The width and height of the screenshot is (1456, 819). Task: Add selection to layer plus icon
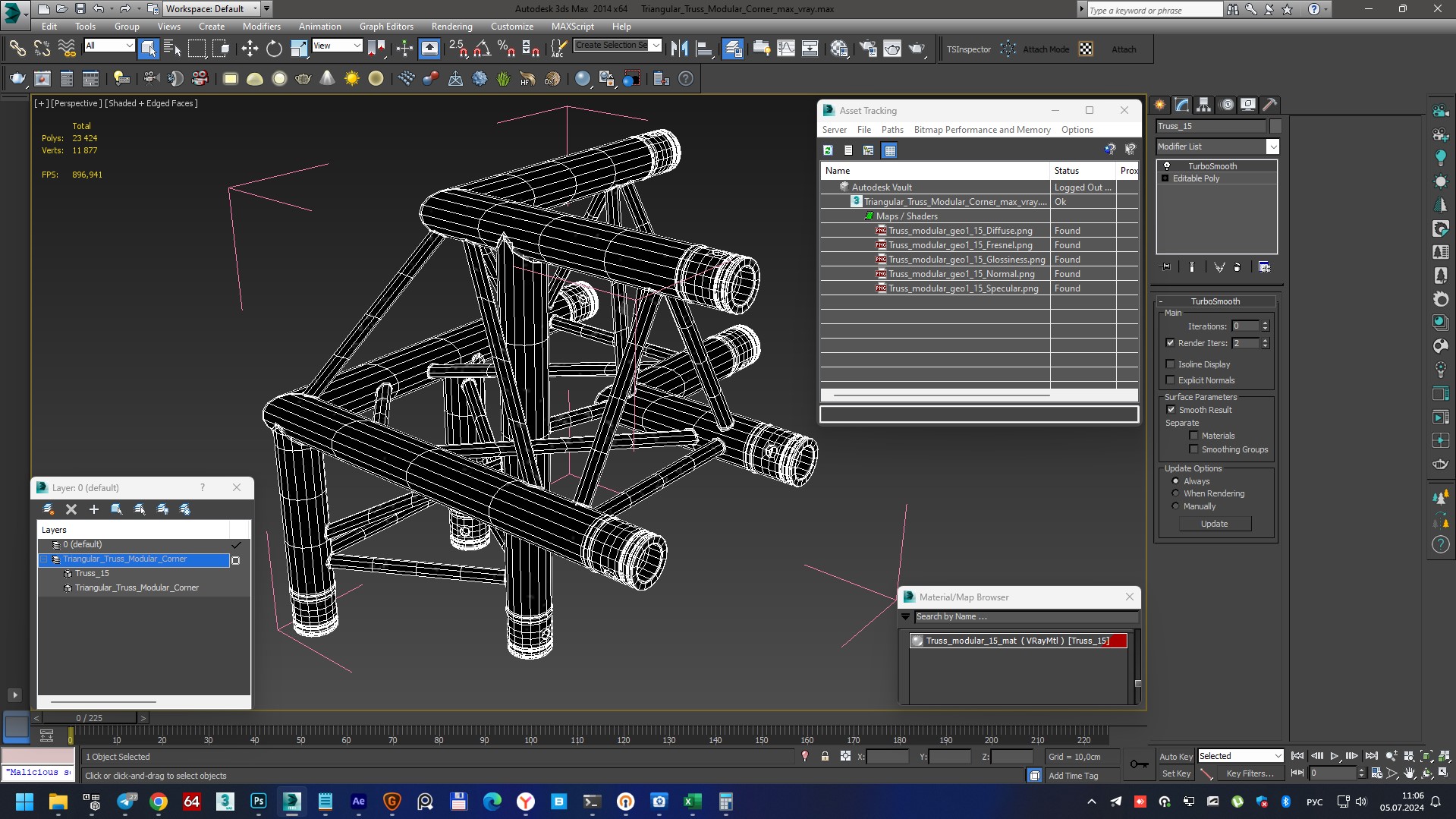[94, 509]
